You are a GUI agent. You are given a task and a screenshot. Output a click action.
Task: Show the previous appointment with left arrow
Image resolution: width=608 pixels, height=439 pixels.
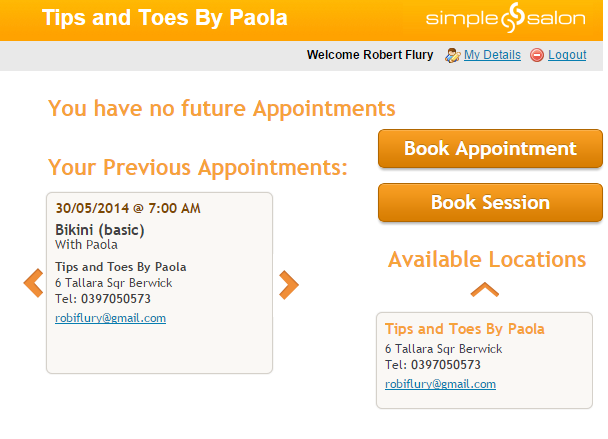click(33, 284)
